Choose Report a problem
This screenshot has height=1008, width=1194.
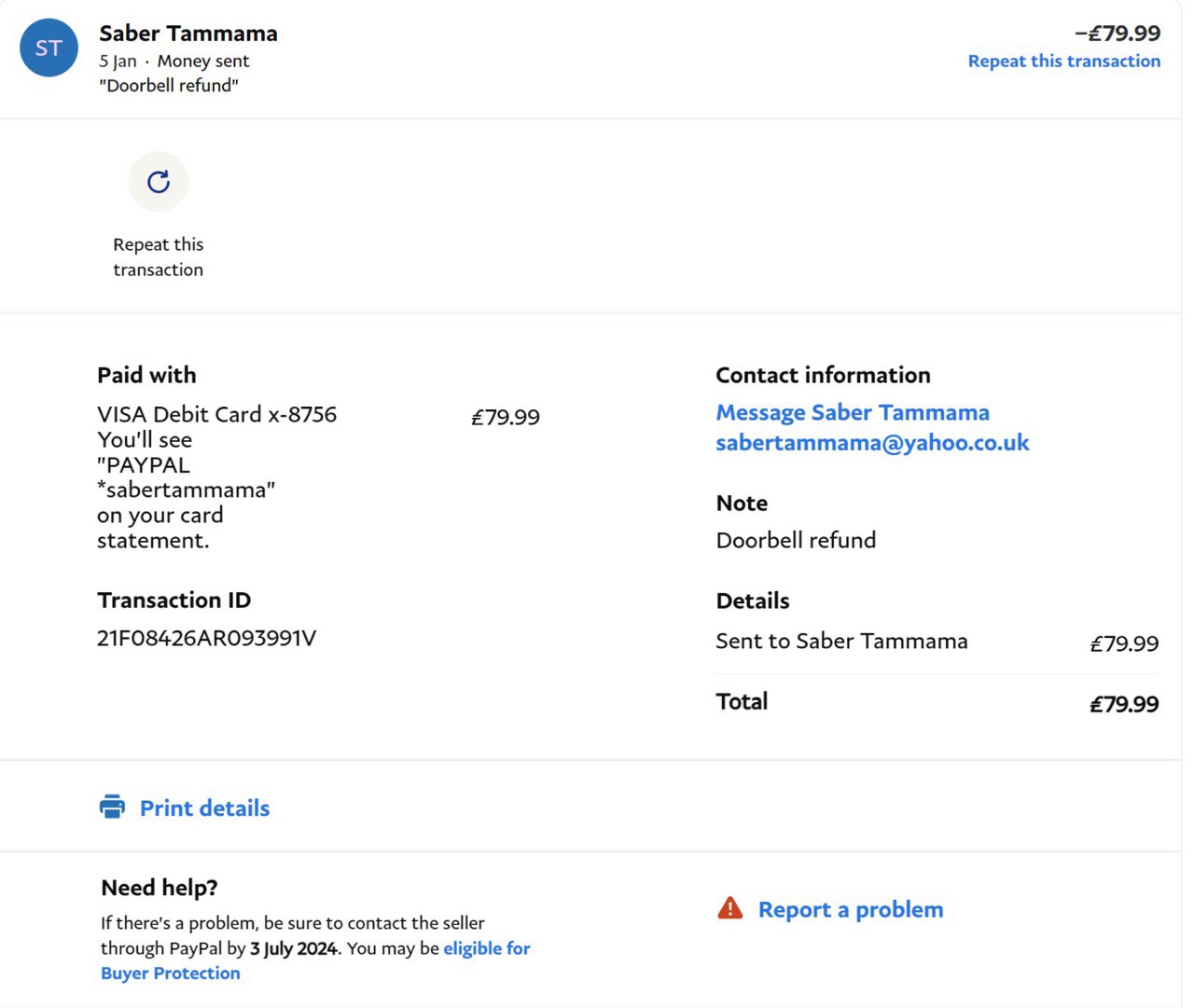[850, 909]
